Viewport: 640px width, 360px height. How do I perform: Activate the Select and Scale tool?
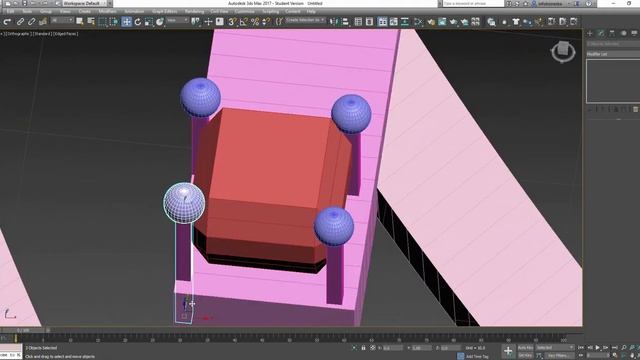tap(149, 22)
